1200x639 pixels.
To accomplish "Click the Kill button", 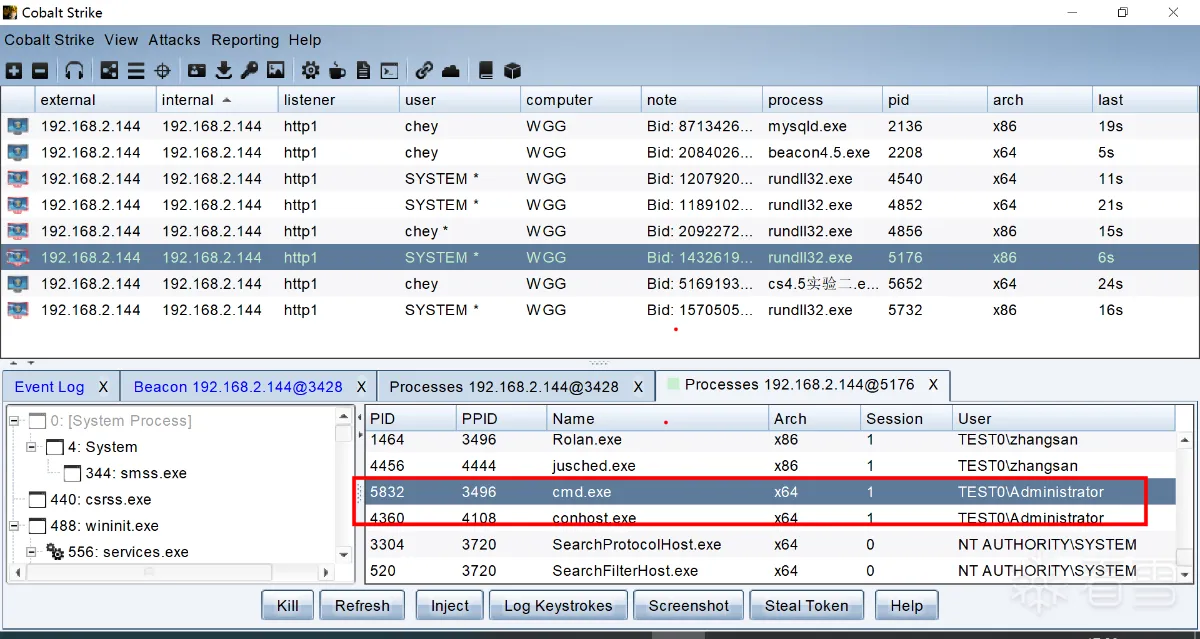I will coord(288,606).
